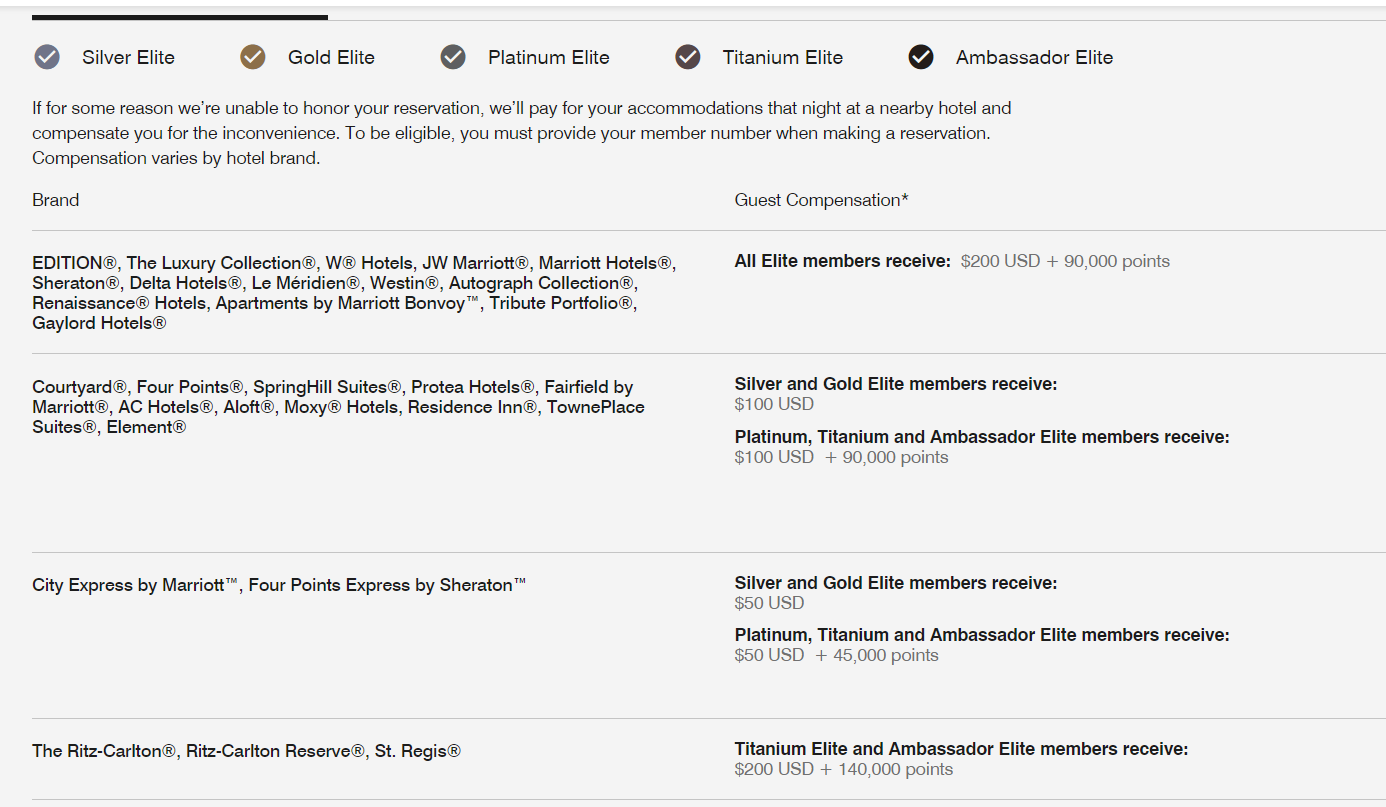Click the $200 USD + 140,000 points text
Viewport: 1386px width, 807px height.
tap(844, 769)
